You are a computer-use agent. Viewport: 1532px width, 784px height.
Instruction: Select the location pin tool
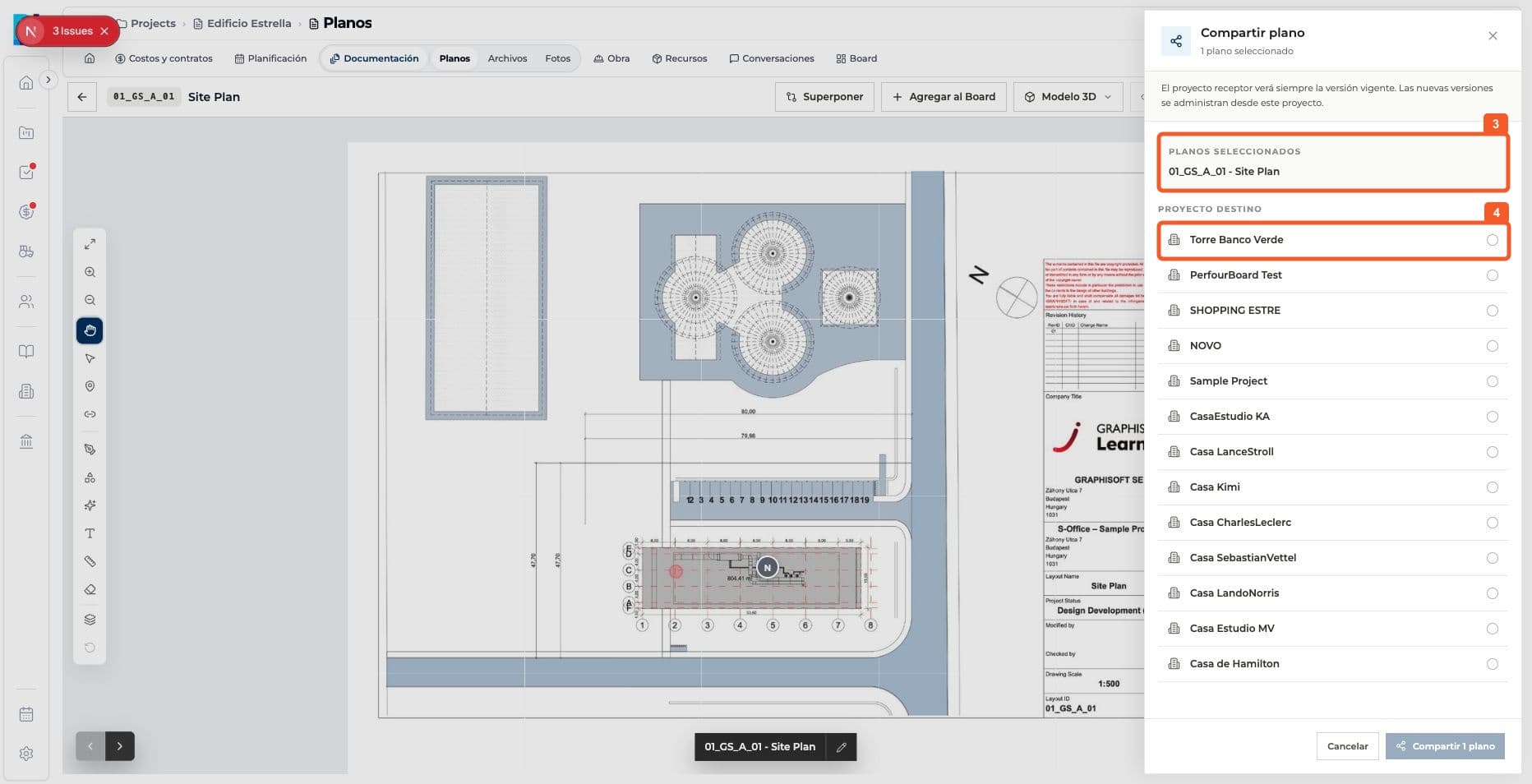[x=90, y=386]
